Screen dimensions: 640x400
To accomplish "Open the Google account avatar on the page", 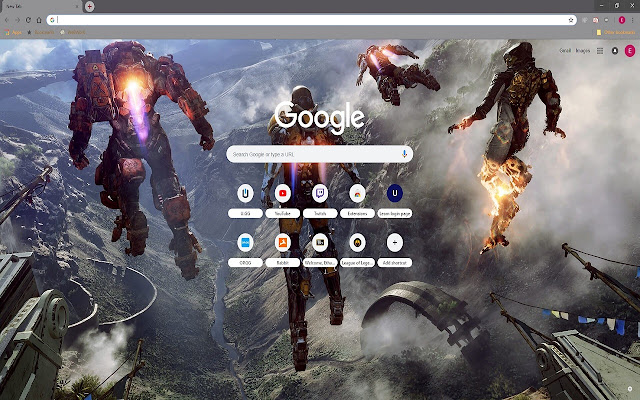I will point(630,51).
